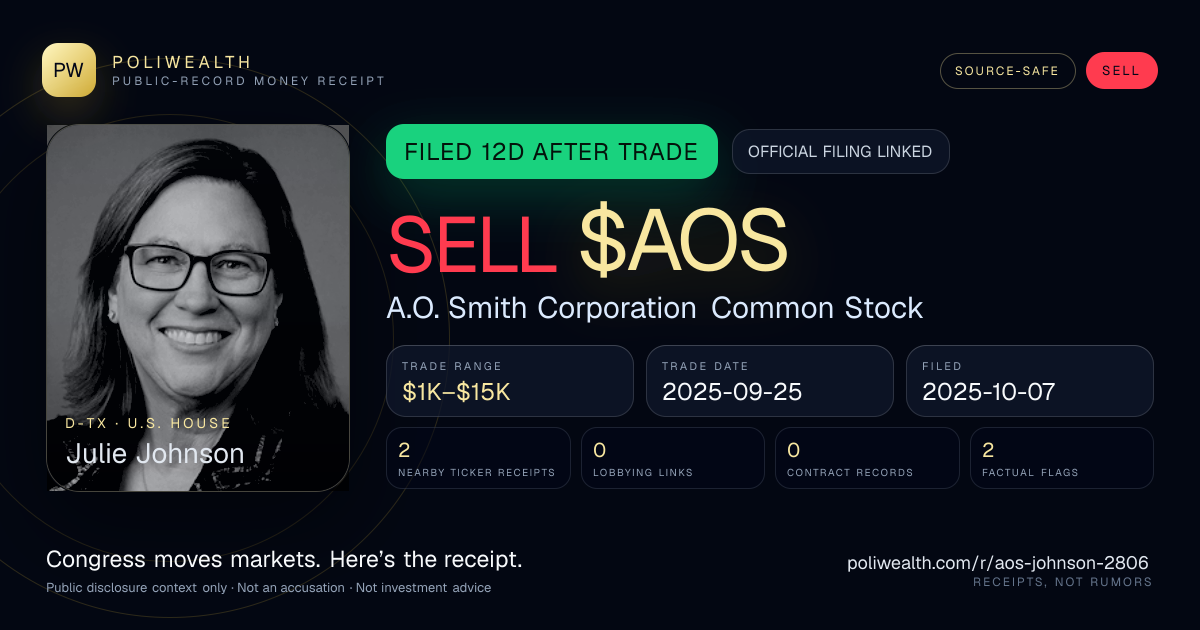Click Julie Johnson's portrait photo
Image resolution: width=1200 pixels, height=630 pixels.
coord(198,307)
